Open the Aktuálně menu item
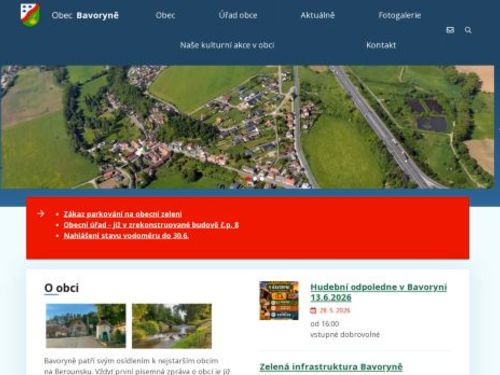 (317, 15)
